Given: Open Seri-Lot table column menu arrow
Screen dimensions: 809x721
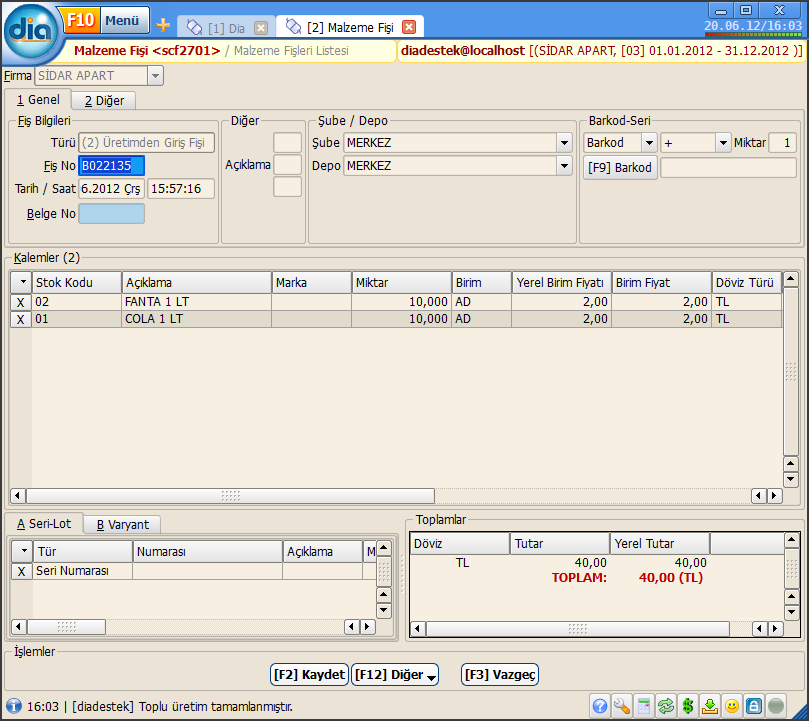Looking at the screenshot, I should click(23, 551).
